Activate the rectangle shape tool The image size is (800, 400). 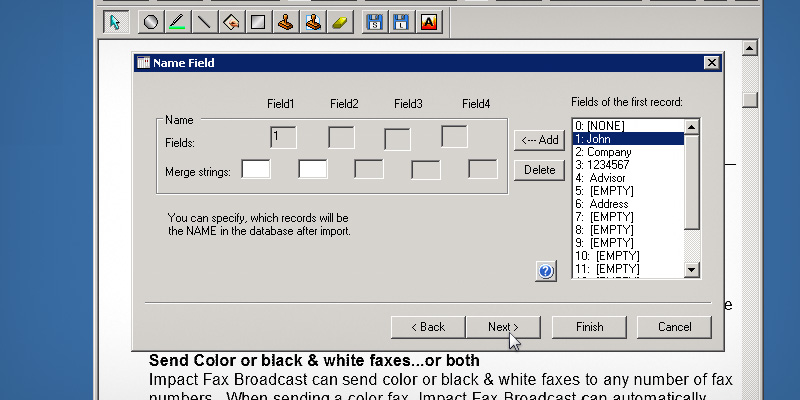(257, 21)
